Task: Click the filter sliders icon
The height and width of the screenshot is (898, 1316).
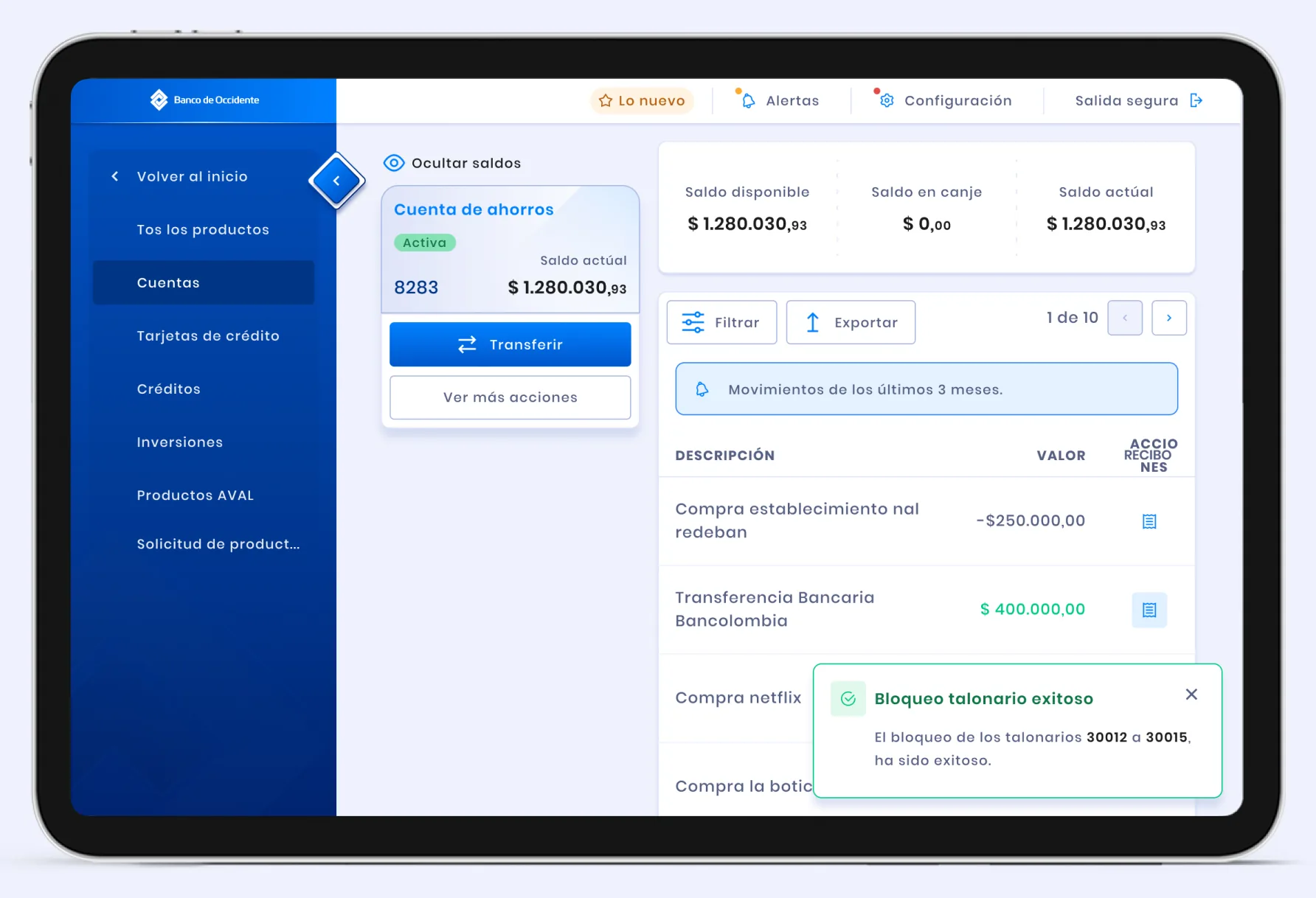Action: pos(693,322)
